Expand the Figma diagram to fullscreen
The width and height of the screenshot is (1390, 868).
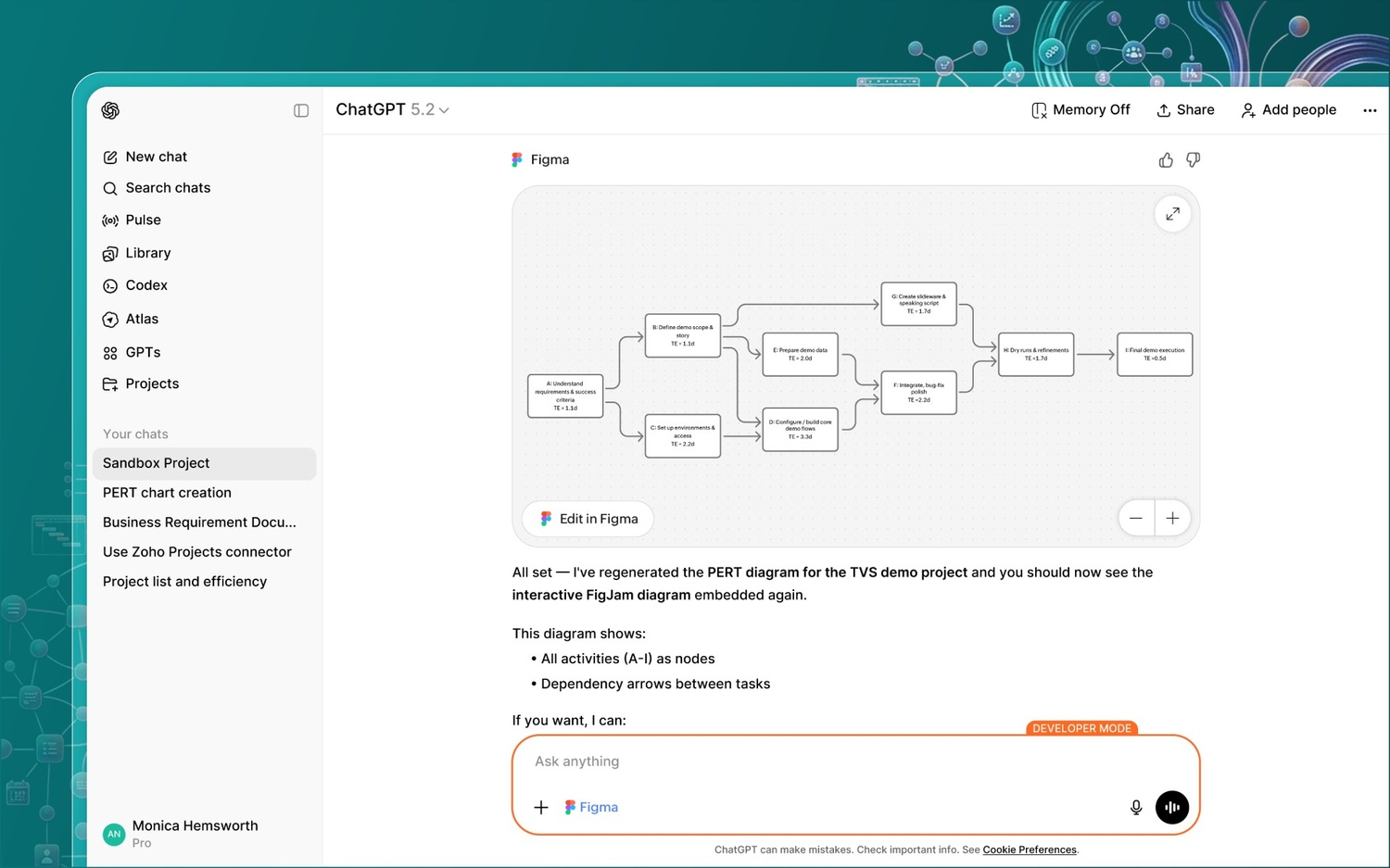click(1172, 214)
